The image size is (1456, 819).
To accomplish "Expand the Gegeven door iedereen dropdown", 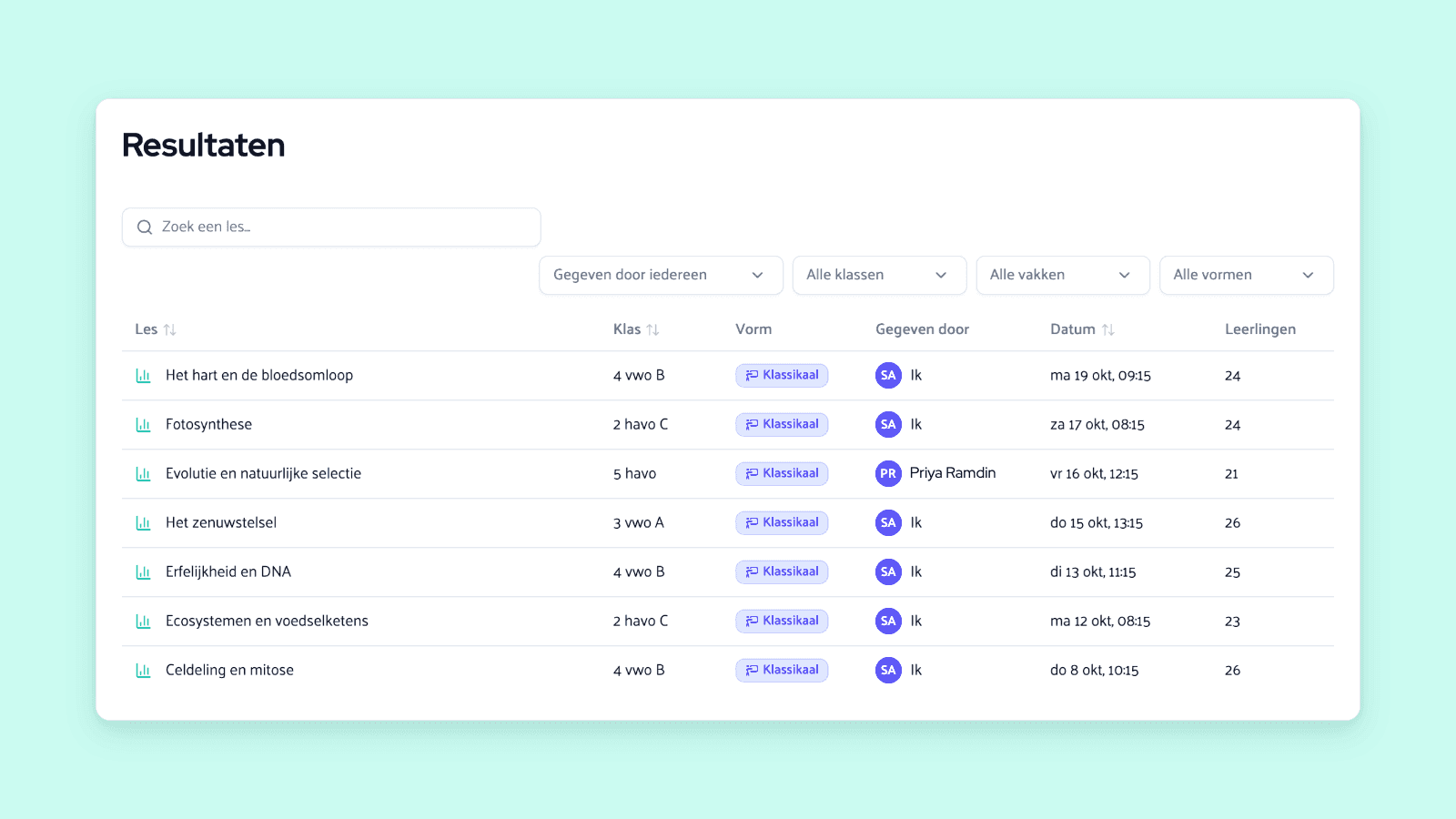I will [662, 275].
